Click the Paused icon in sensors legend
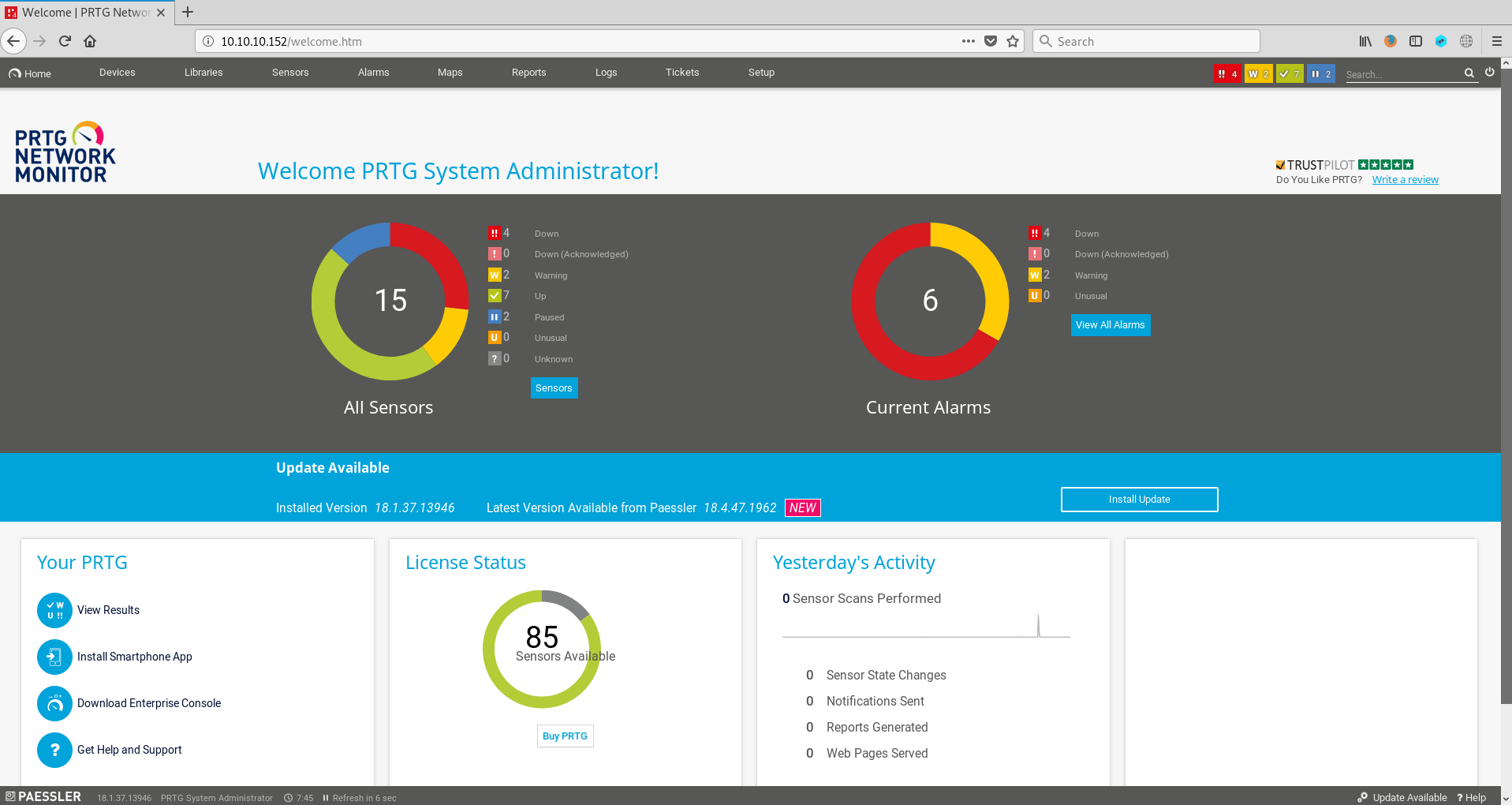 pyautogui.click(x=495, y=316)
